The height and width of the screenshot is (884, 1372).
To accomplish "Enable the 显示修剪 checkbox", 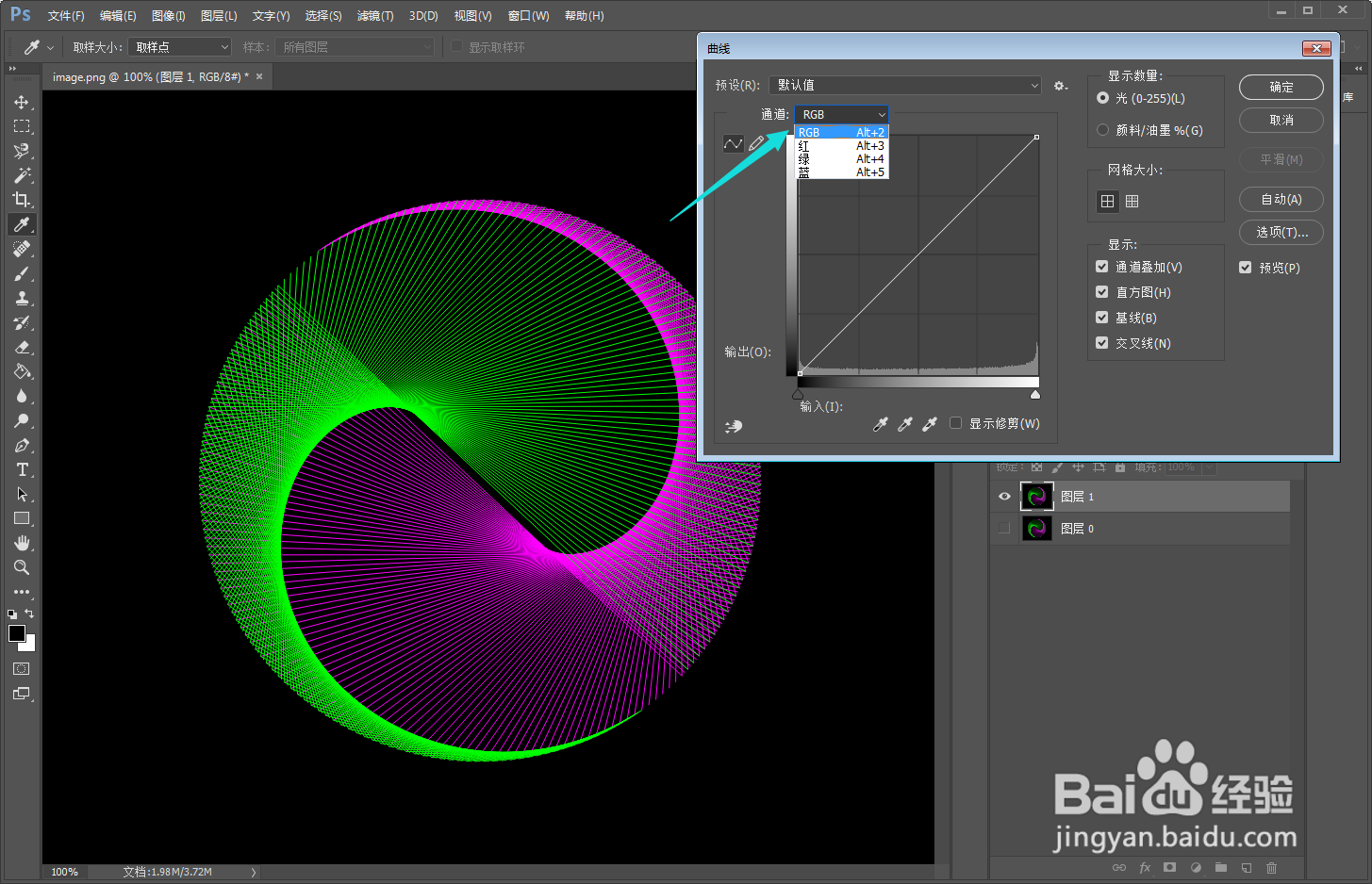I will coord(955,423).
